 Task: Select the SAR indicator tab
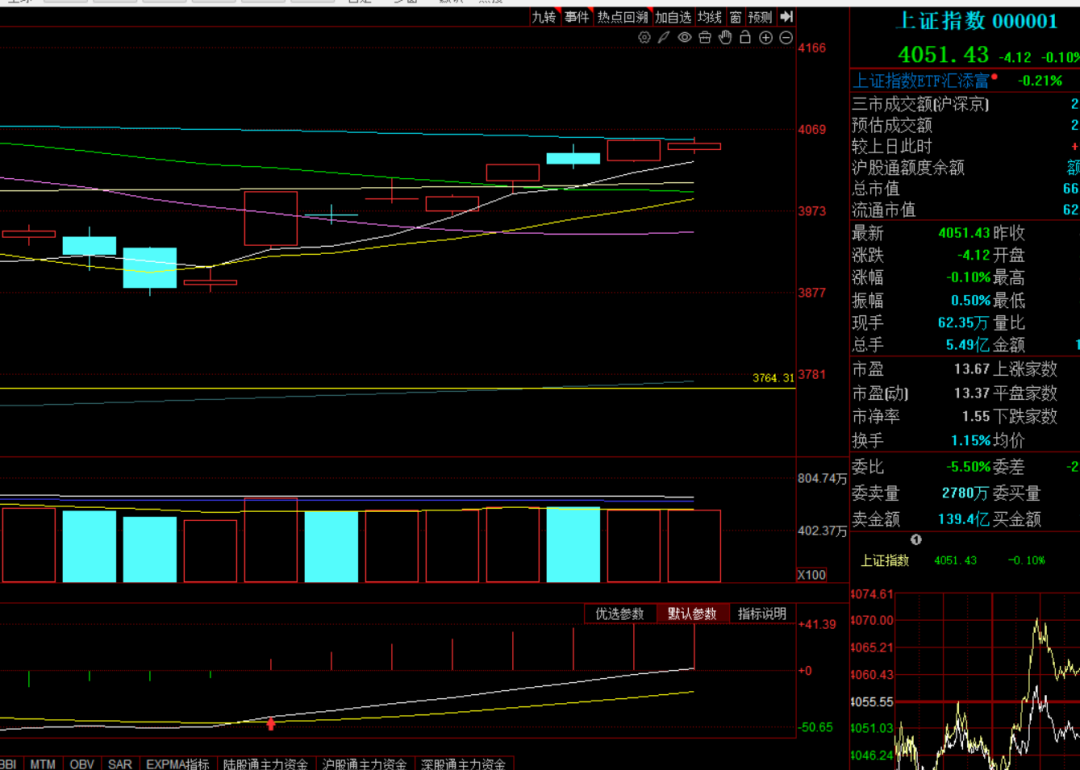coord(120,764)
